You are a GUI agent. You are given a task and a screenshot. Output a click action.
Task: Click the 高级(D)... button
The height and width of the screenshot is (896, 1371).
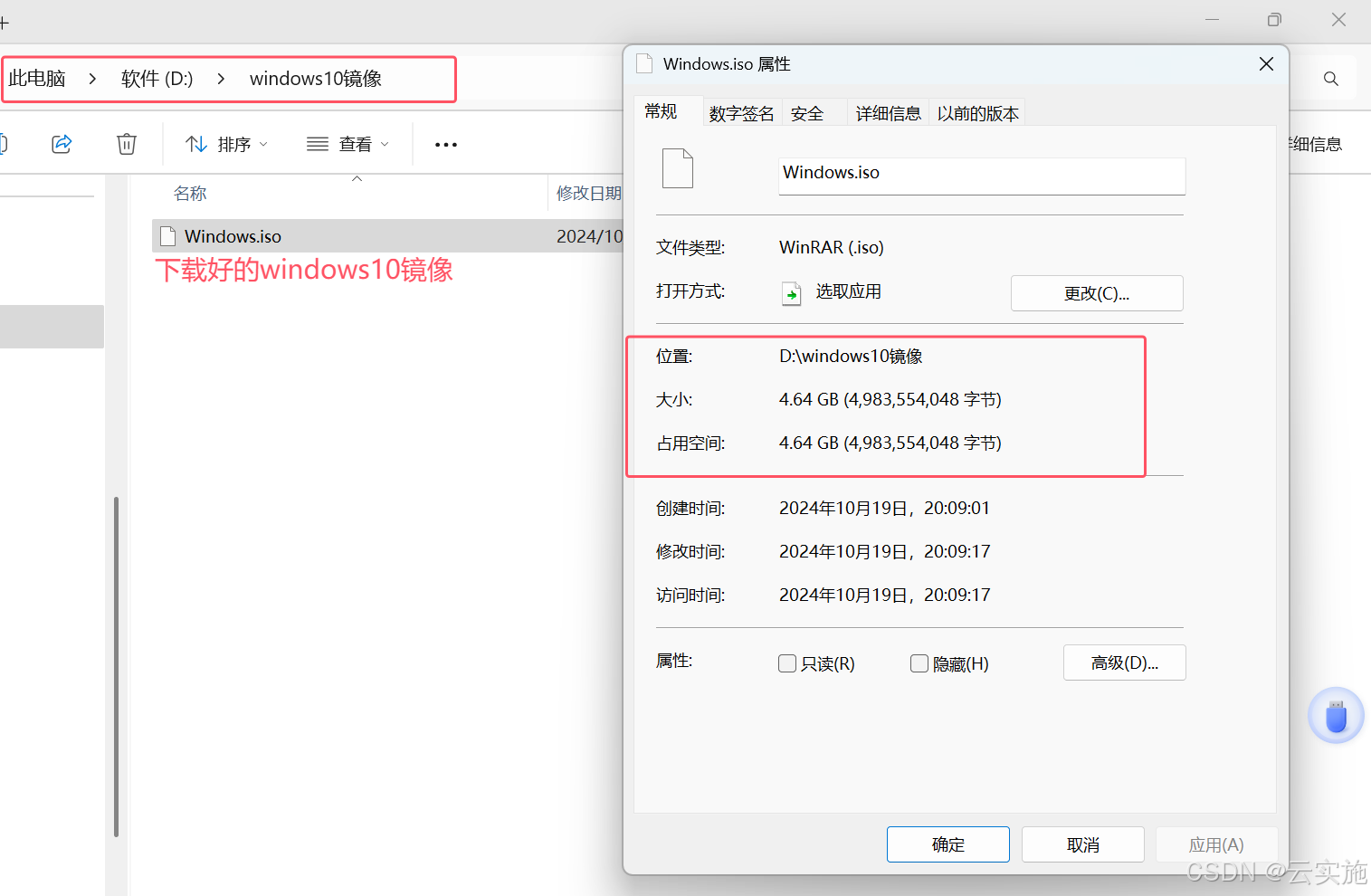[1125, 662]
